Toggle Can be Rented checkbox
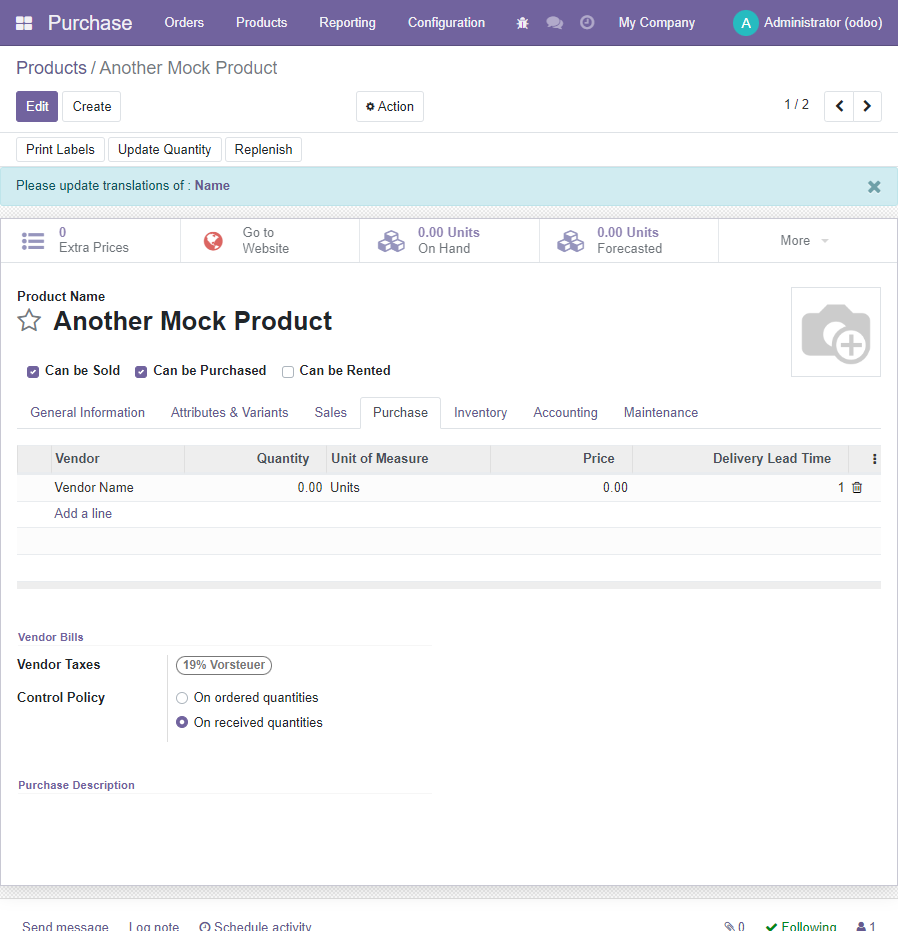The width and height of the screenshot is (898, 931). point(288,372)
